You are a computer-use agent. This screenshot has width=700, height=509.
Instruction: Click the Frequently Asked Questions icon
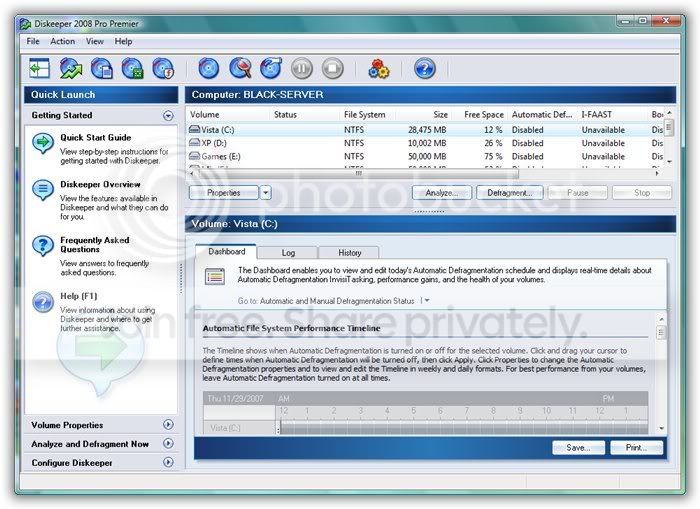(43, 246)
